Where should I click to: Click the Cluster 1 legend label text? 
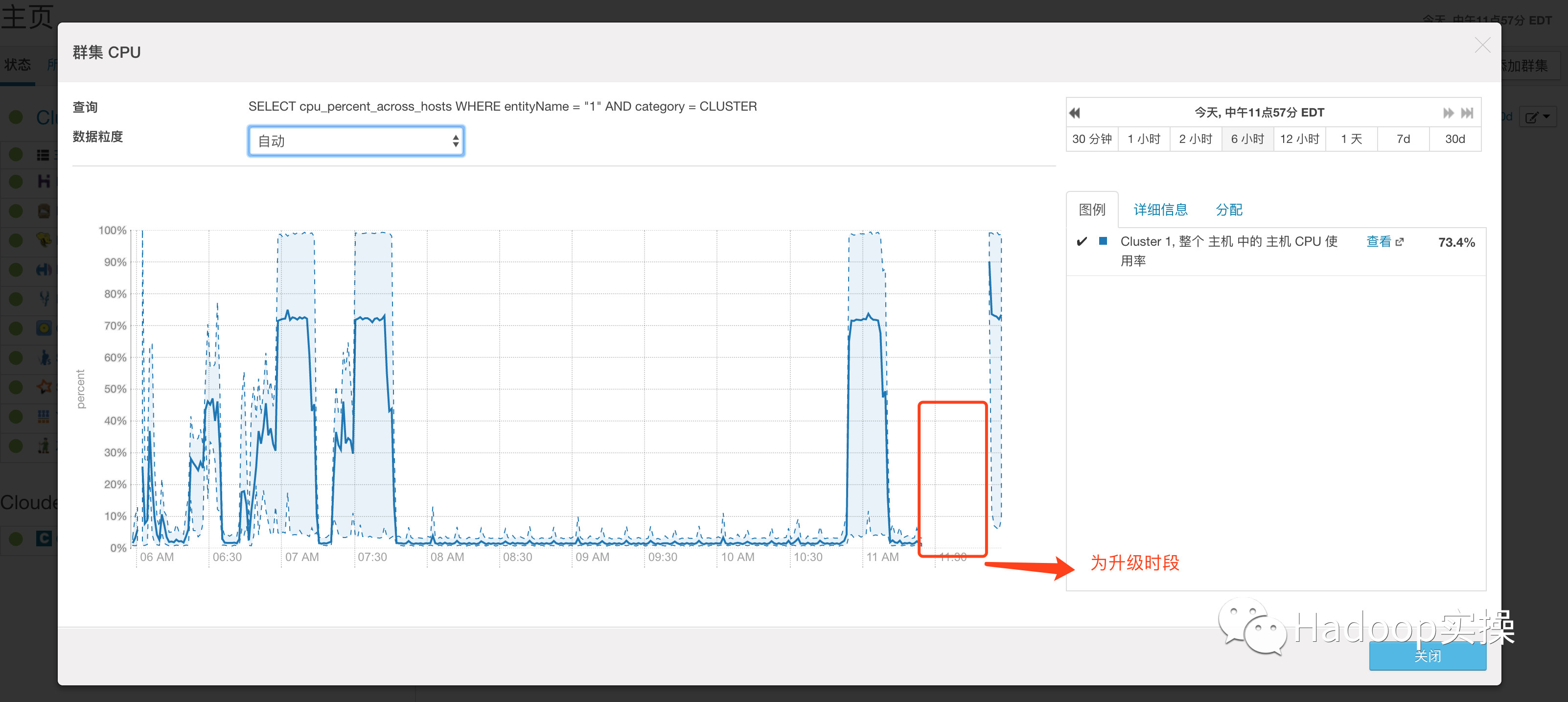(x=1229, y=251)
